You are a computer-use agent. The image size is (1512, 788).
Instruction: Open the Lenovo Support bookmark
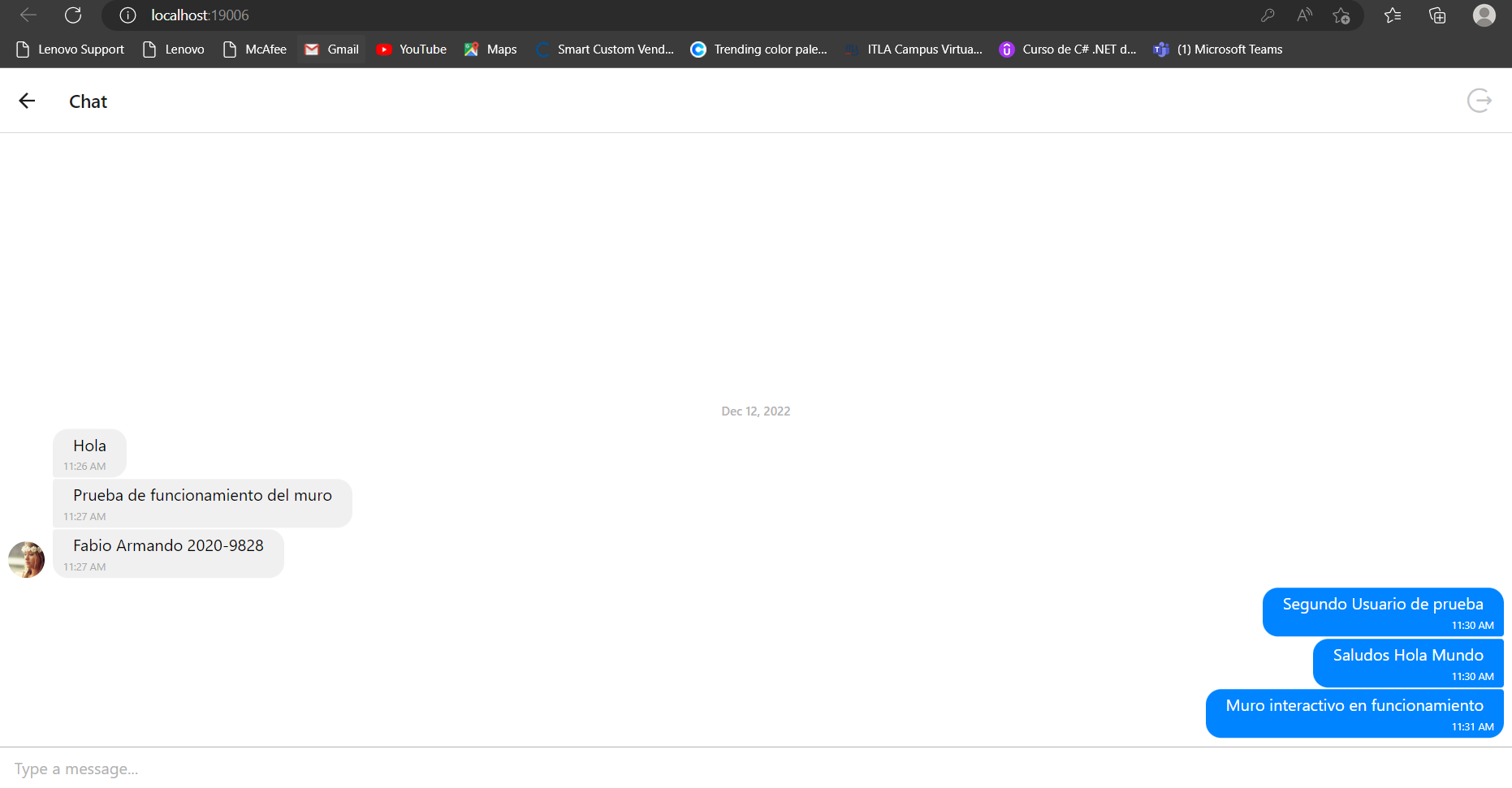pyautogui.click(x=69, y=49)
